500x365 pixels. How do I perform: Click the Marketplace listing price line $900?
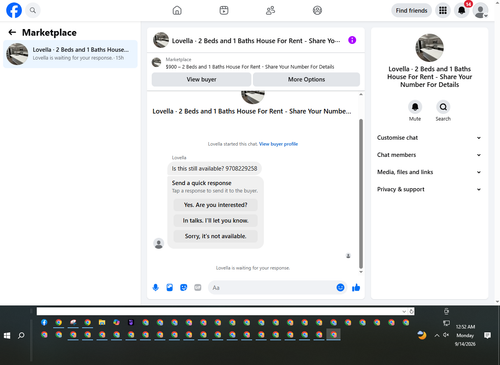click(x=250, y=67)
